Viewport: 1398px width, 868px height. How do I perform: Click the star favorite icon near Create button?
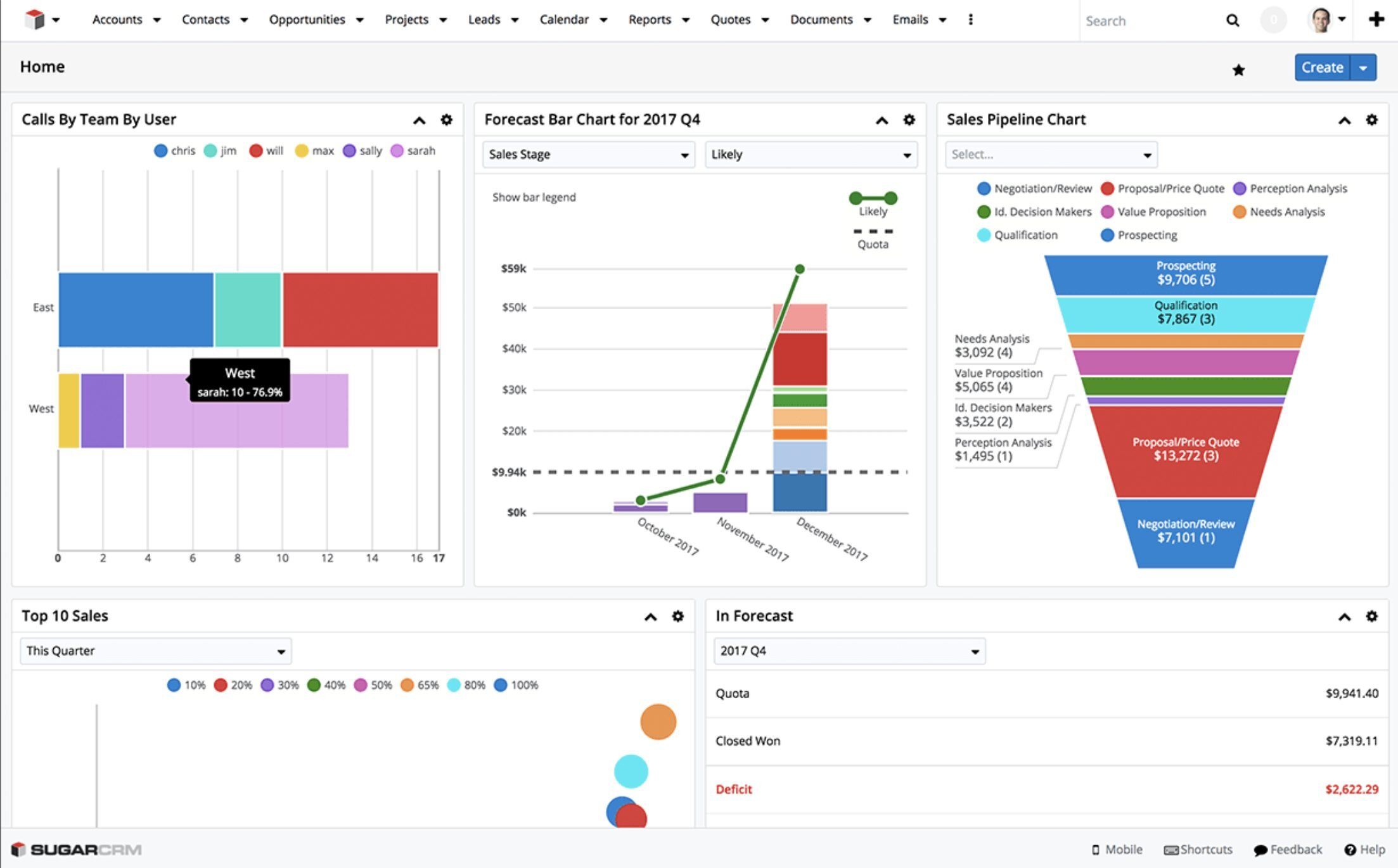point(1238,69)
